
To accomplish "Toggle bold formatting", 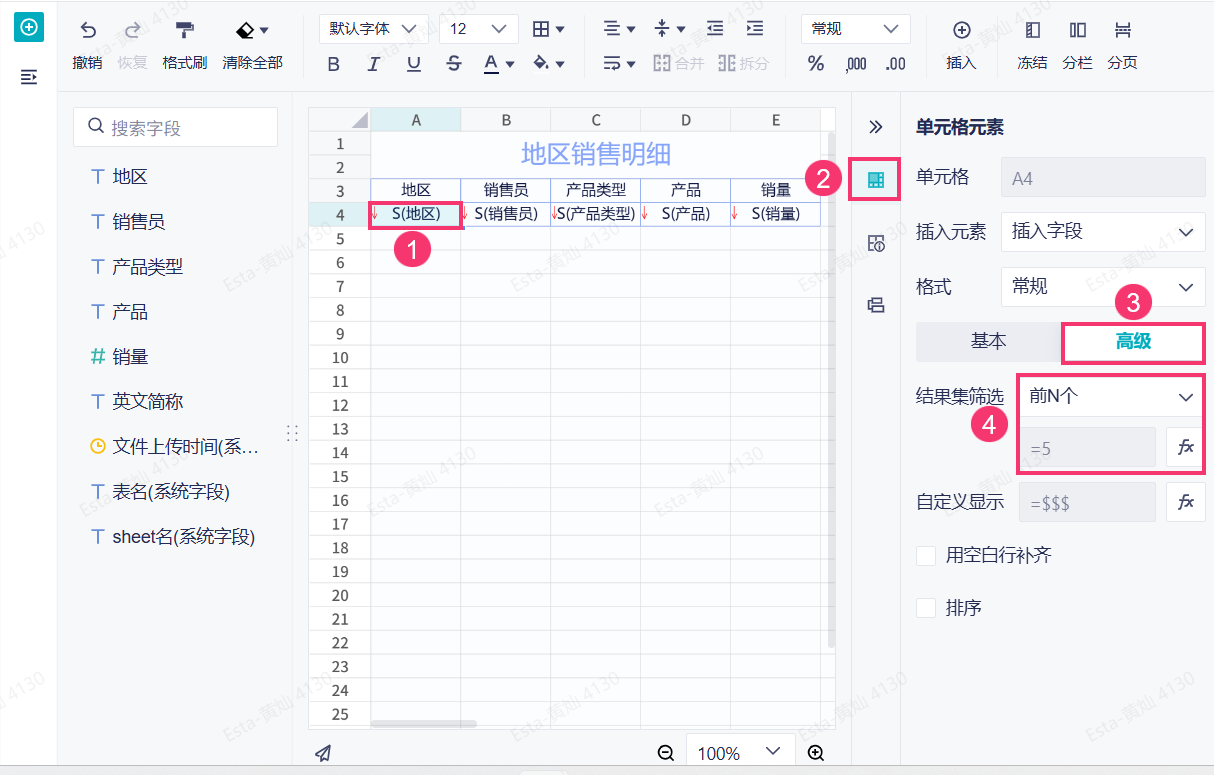I will point(334,64).
